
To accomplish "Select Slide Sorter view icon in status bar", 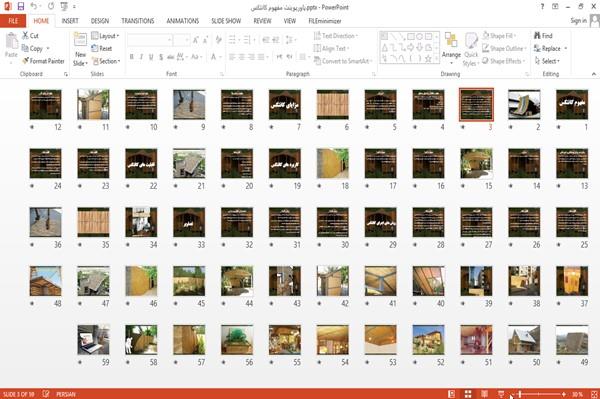I will coord(468,394).
